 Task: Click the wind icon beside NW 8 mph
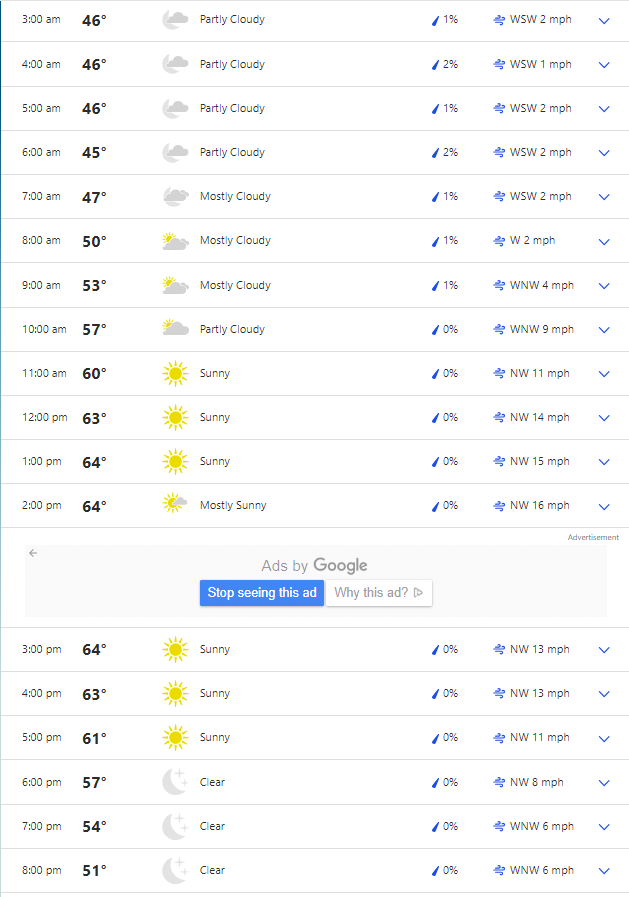pyautogui.click(x=499, y=782)
